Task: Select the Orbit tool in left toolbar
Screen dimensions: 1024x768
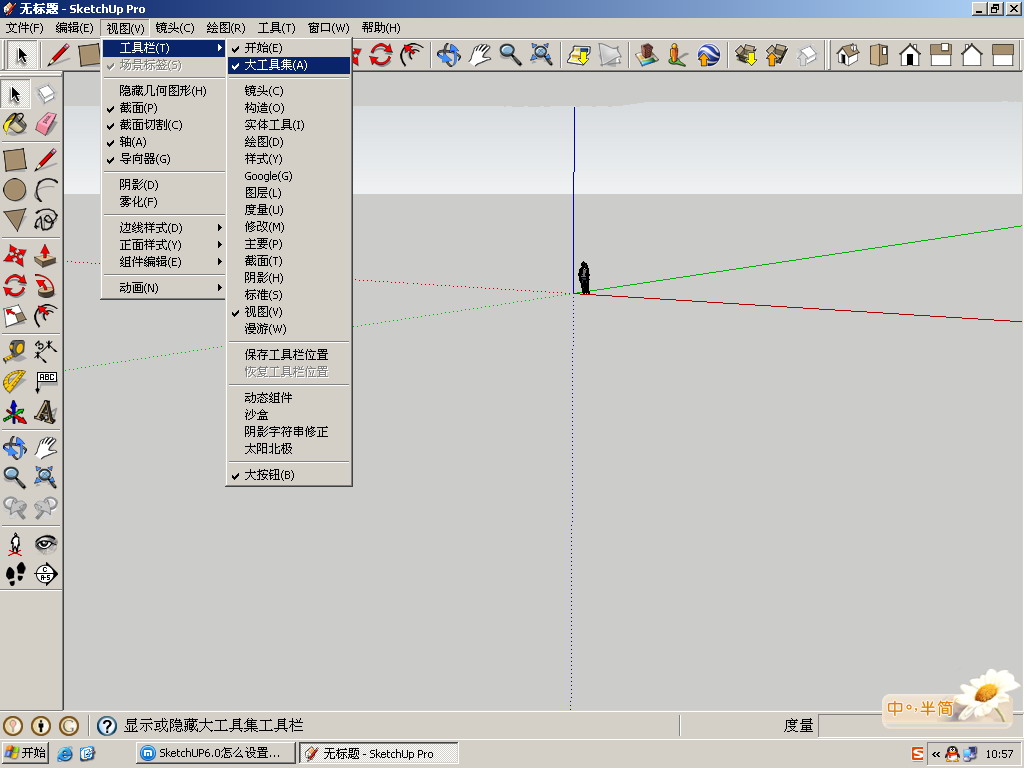Action: click(x=15, y=448)
